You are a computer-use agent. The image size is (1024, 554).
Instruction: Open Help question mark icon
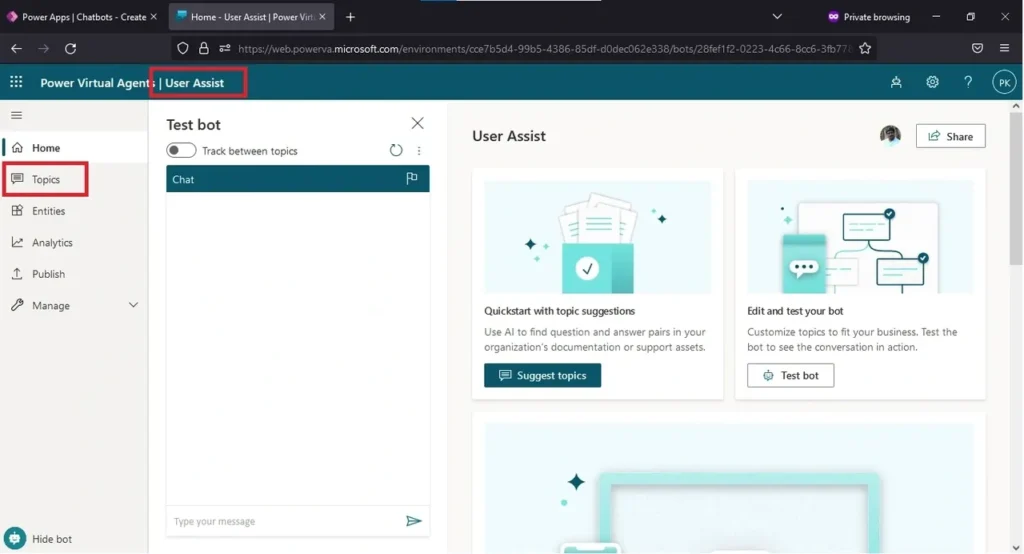[x=968, y=82]
